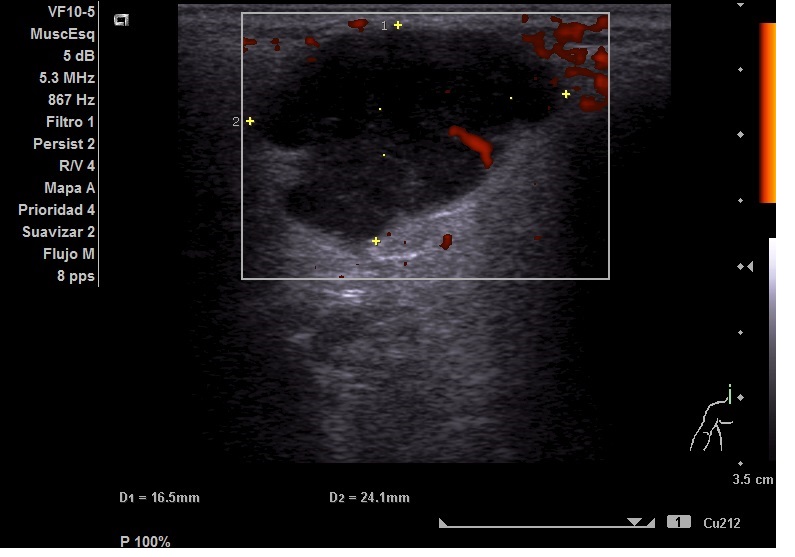Select the right-side caliper cross marker

click(x=566, y=94)
